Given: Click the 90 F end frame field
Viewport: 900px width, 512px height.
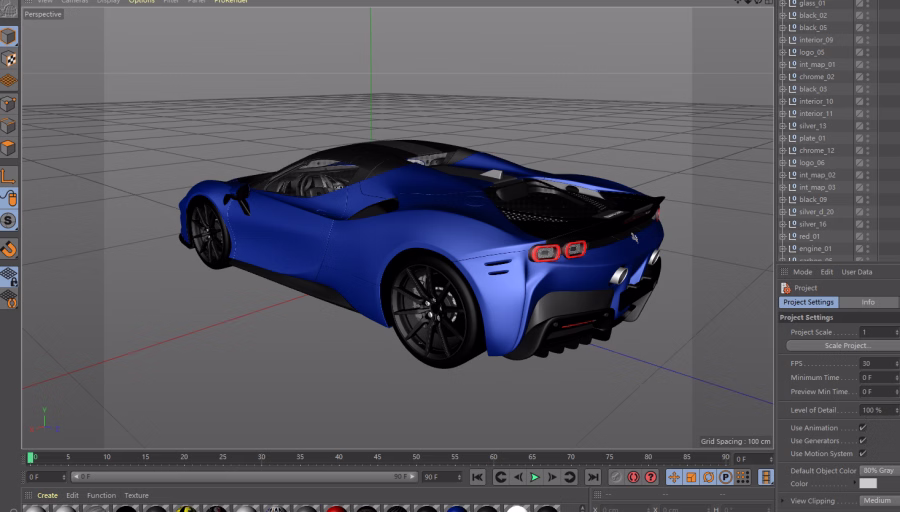Looking at the screenshot, I should (x=441, y=477).
